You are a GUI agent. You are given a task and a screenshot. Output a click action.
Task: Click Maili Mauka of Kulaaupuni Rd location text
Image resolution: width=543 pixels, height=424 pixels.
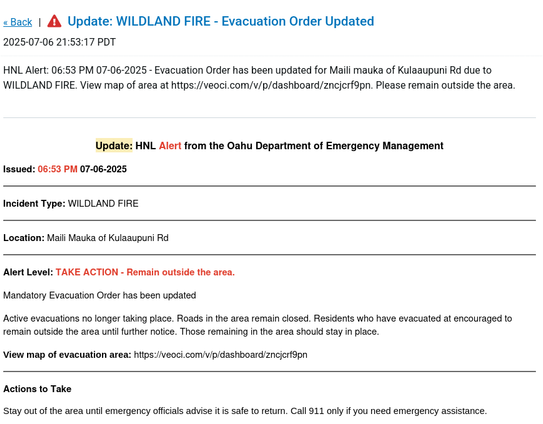pos(108,238)
